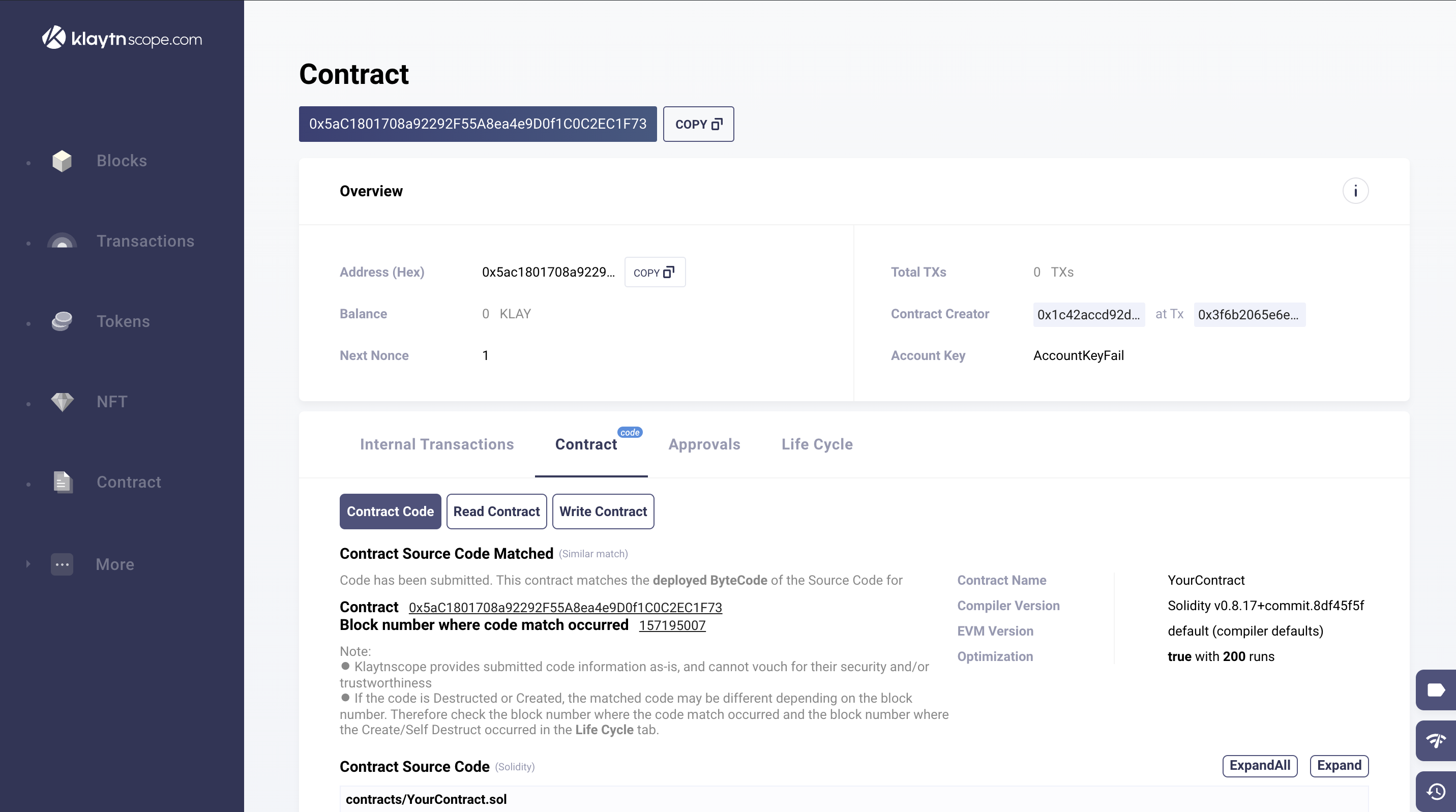Open the Life Cycle tab
The image size is (1456, 812).
(x=817, y=444)
